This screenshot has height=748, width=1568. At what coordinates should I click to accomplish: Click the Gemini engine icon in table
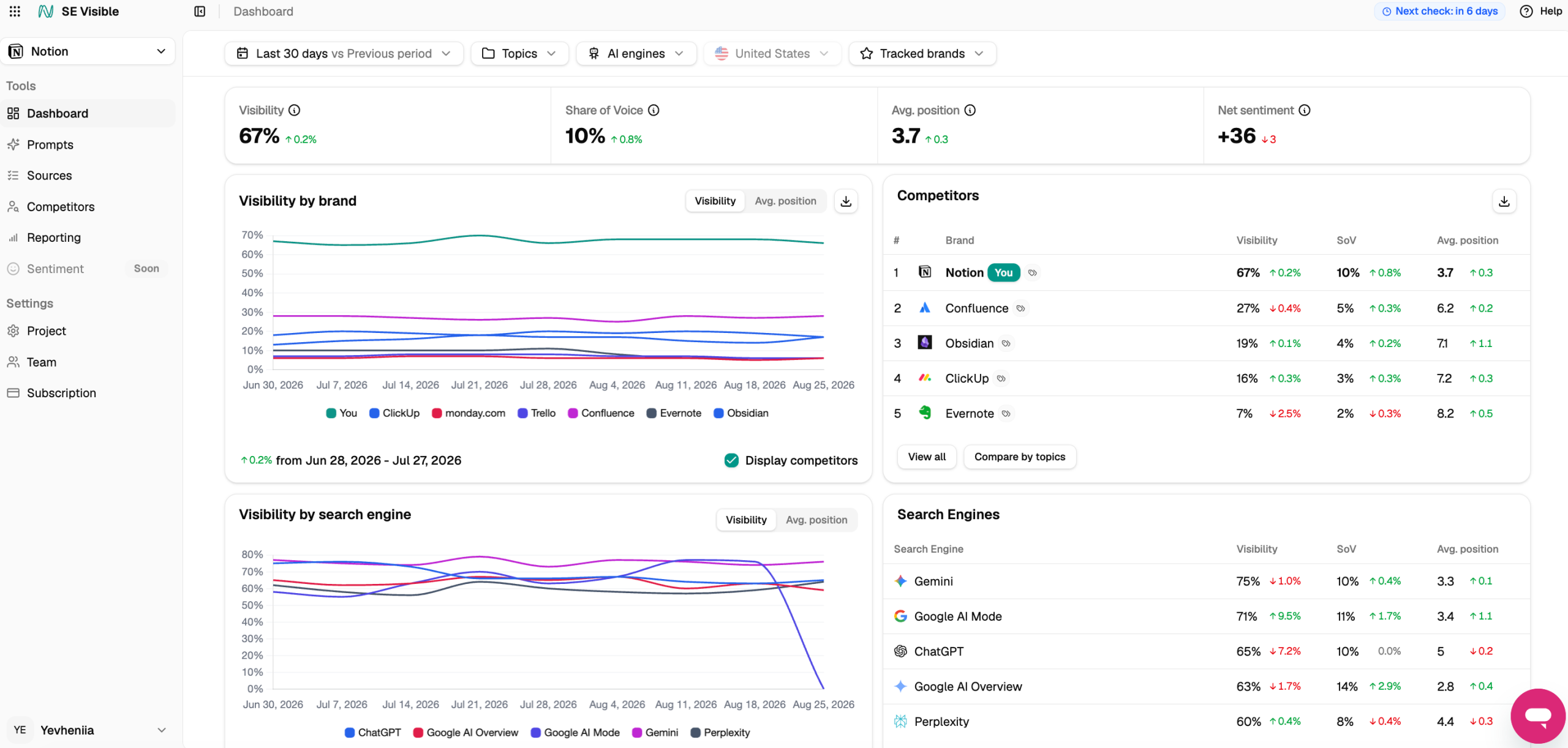pos(900,581)
